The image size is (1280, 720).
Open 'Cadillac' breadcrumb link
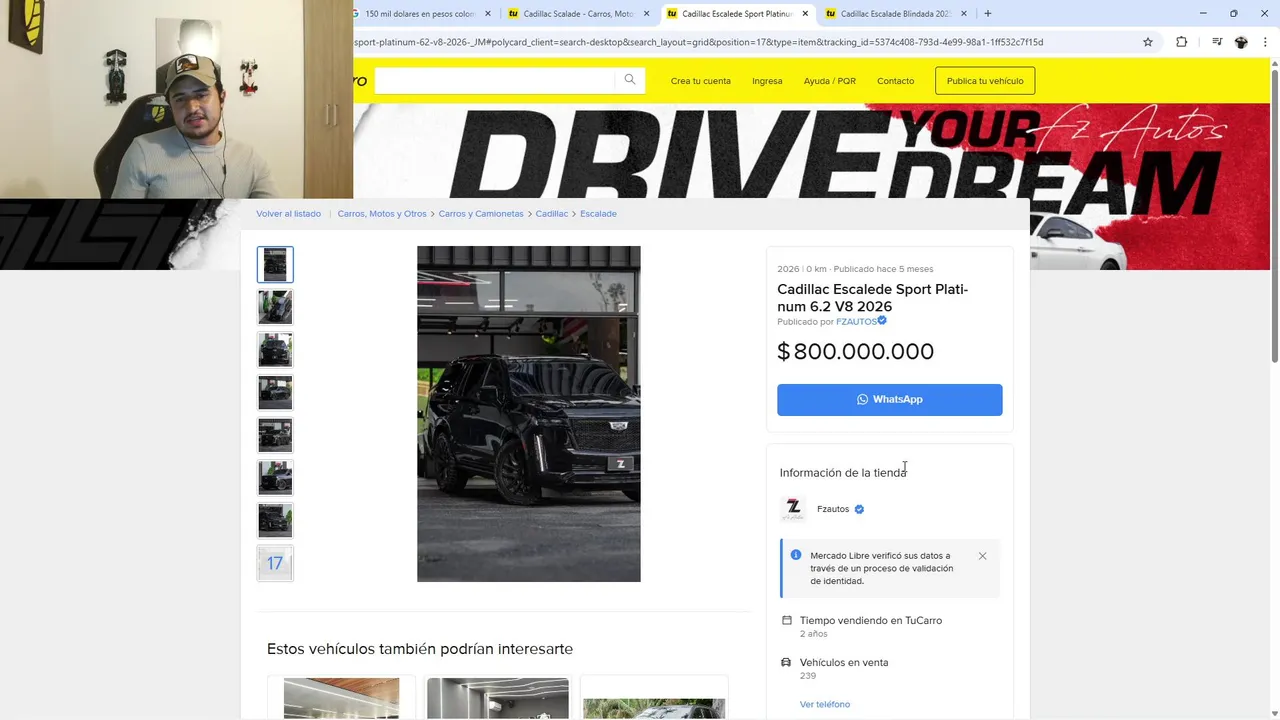(552, 214)
